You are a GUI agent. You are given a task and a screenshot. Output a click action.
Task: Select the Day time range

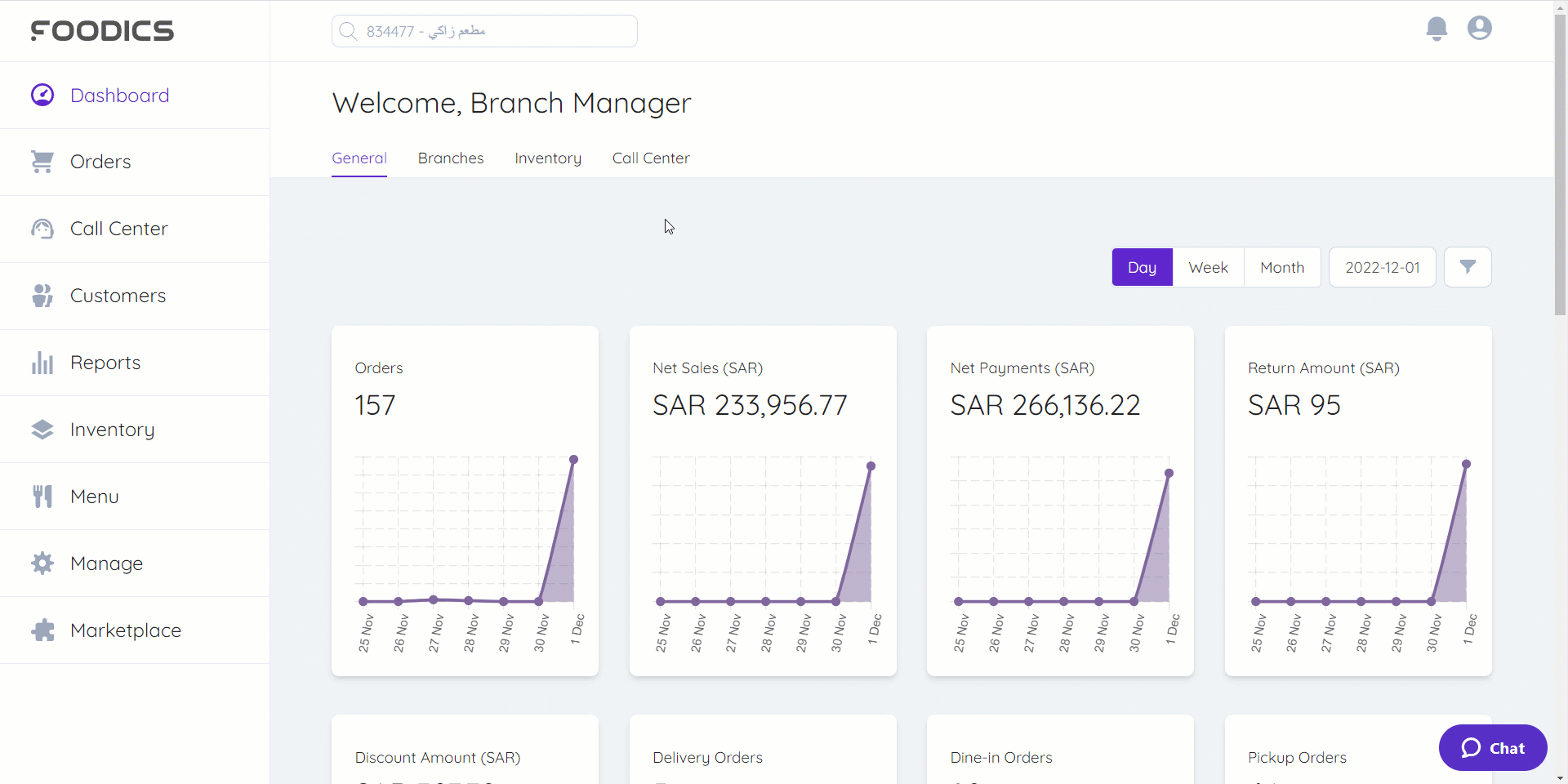click(1142, 267)
